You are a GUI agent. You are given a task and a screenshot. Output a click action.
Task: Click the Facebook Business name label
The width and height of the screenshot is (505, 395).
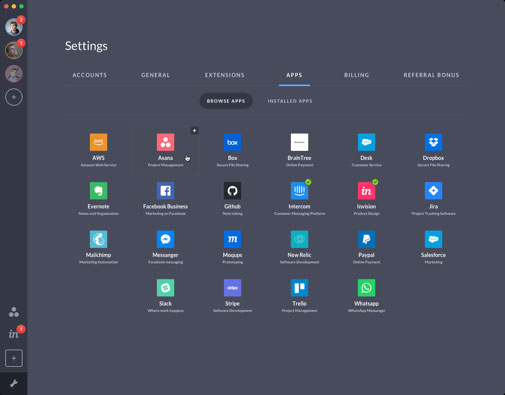click(165, 207)
